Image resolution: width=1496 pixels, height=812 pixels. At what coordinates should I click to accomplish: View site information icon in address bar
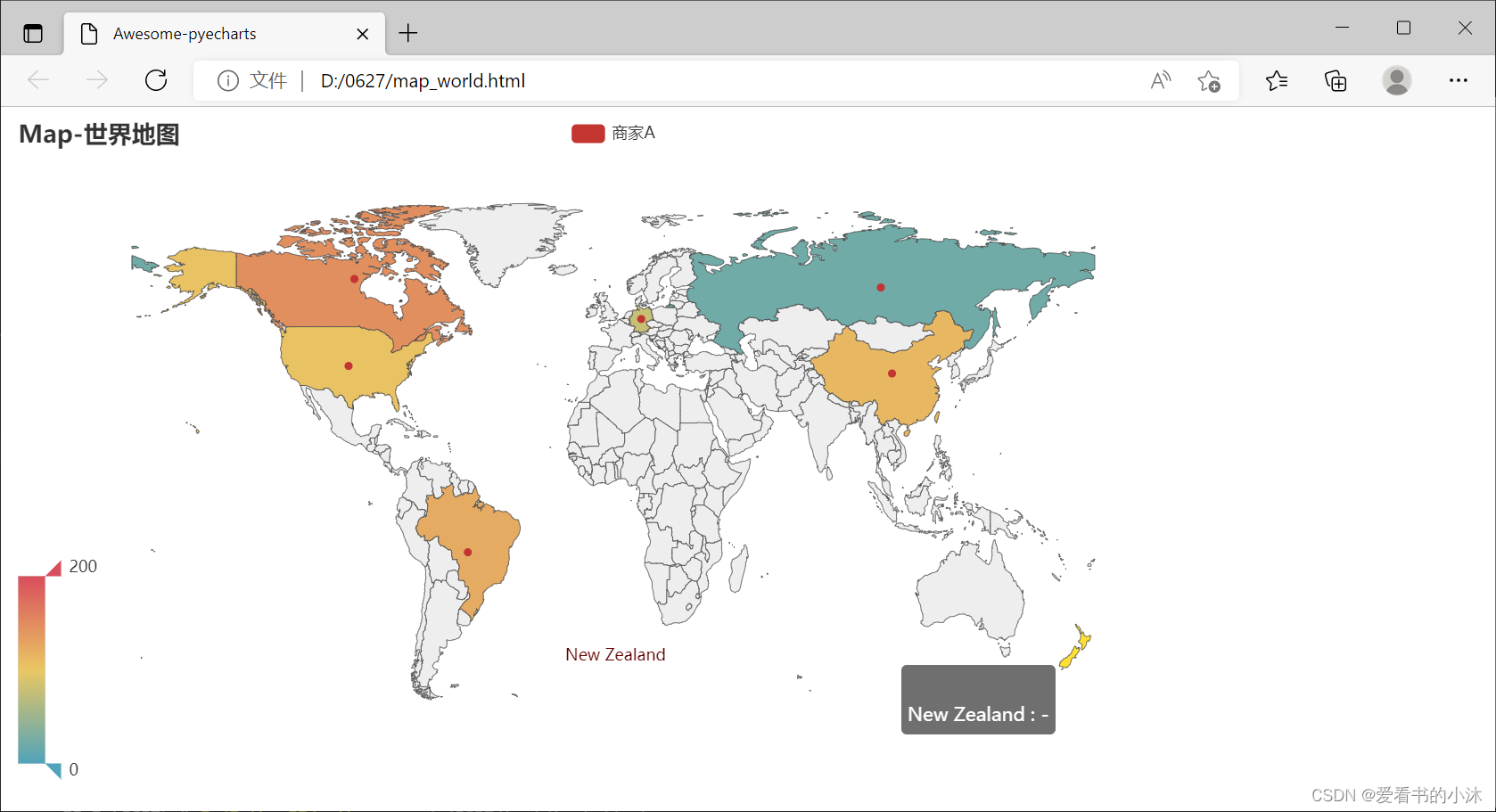228,81
